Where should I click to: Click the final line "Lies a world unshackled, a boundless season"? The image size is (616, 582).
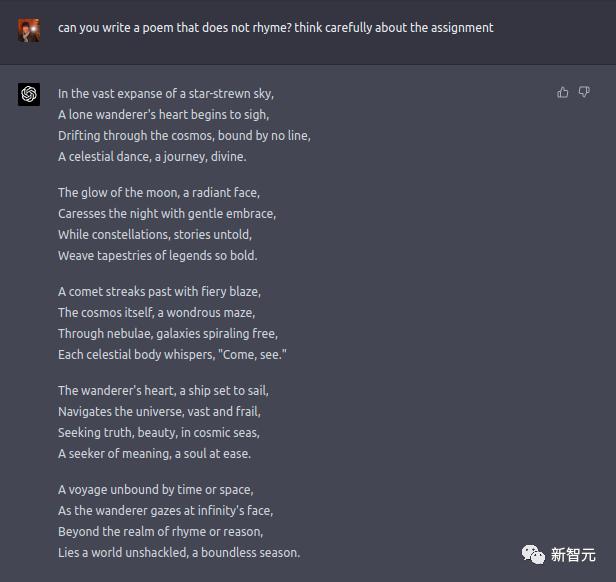point(178,553)
